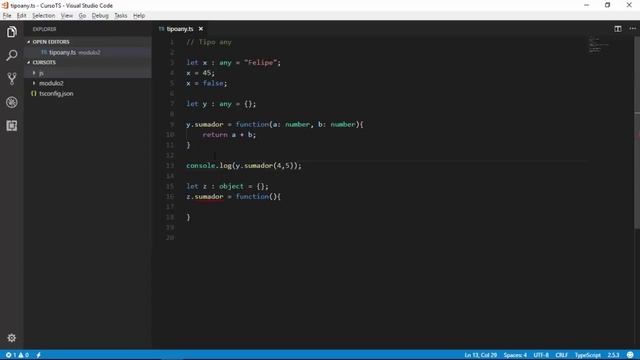Click the return statement on line 10
The height and width of the screenshot is (360, 640).
coord(229,135)
